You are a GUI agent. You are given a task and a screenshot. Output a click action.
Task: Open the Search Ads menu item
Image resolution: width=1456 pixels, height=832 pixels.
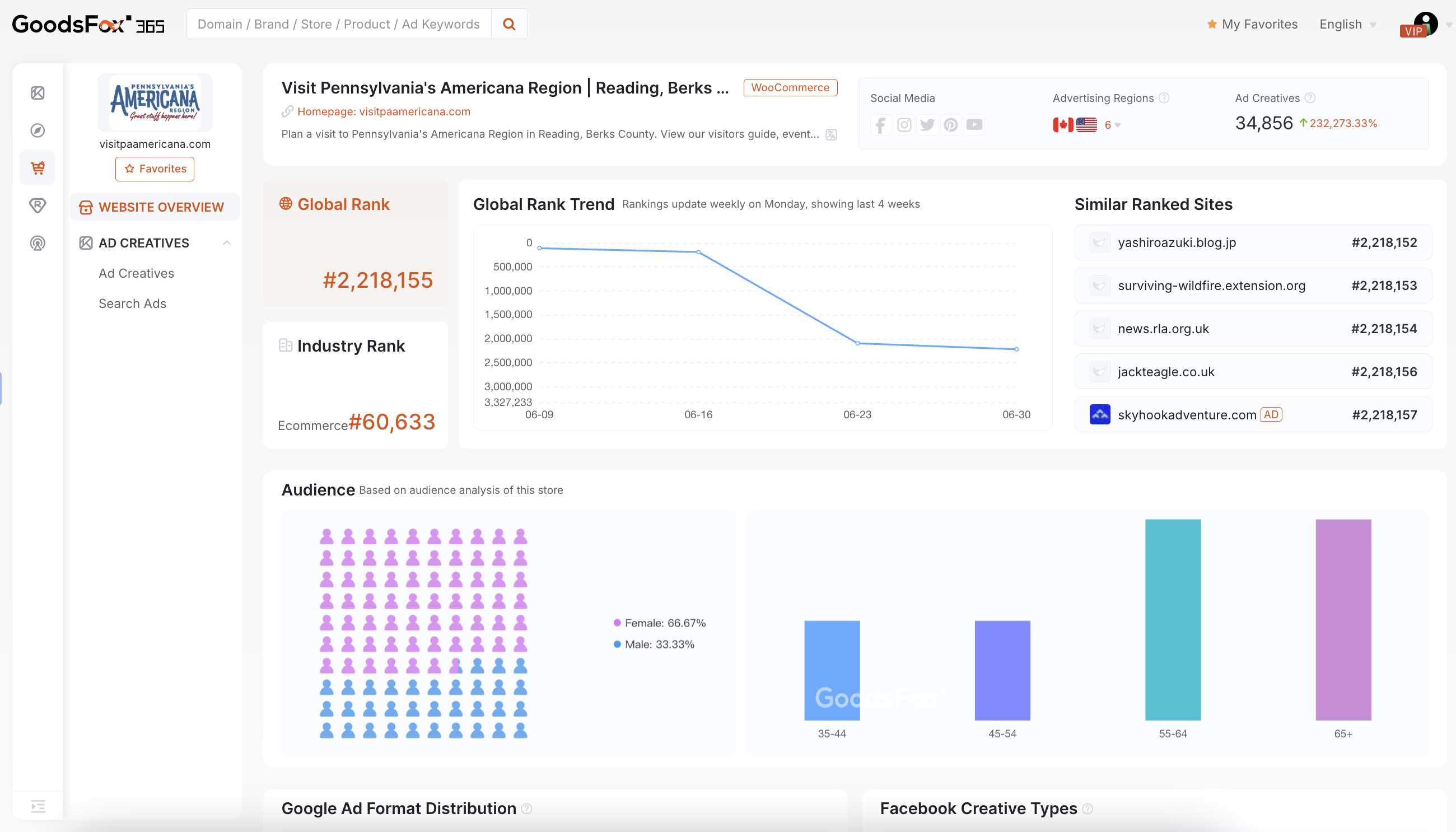point(133,303)
